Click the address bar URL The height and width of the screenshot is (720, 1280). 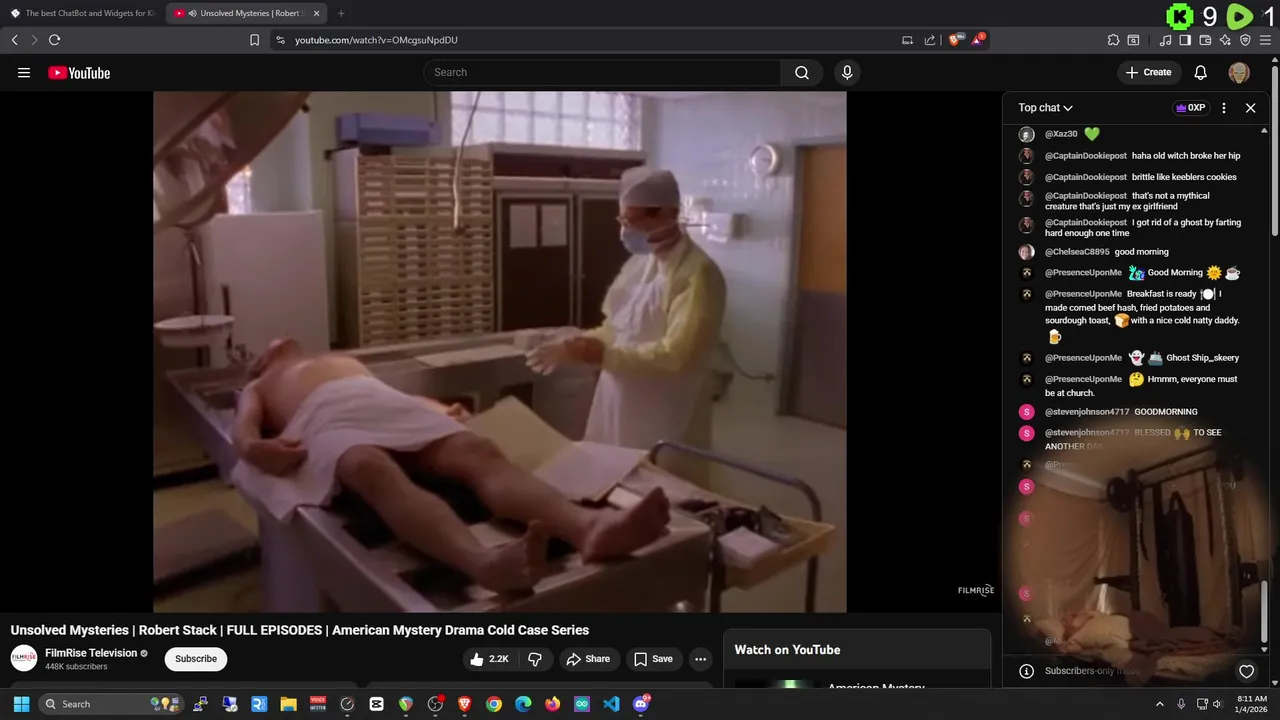376,40
